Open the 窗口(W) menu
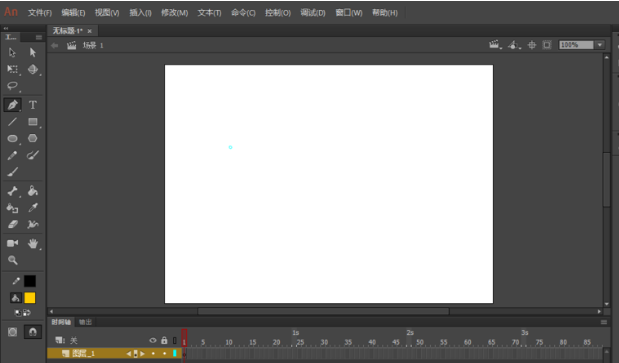Image resolution: width=619 pixels, height=363 pixels. point(349,13)
